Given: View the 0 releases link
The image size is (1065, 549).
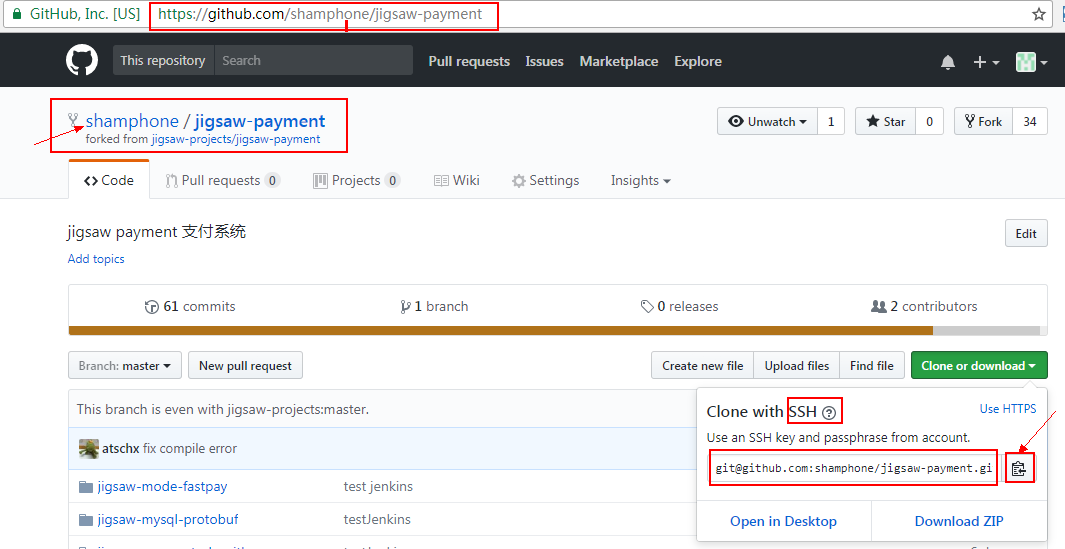Looking at the screenshot, I should [679, 306].
